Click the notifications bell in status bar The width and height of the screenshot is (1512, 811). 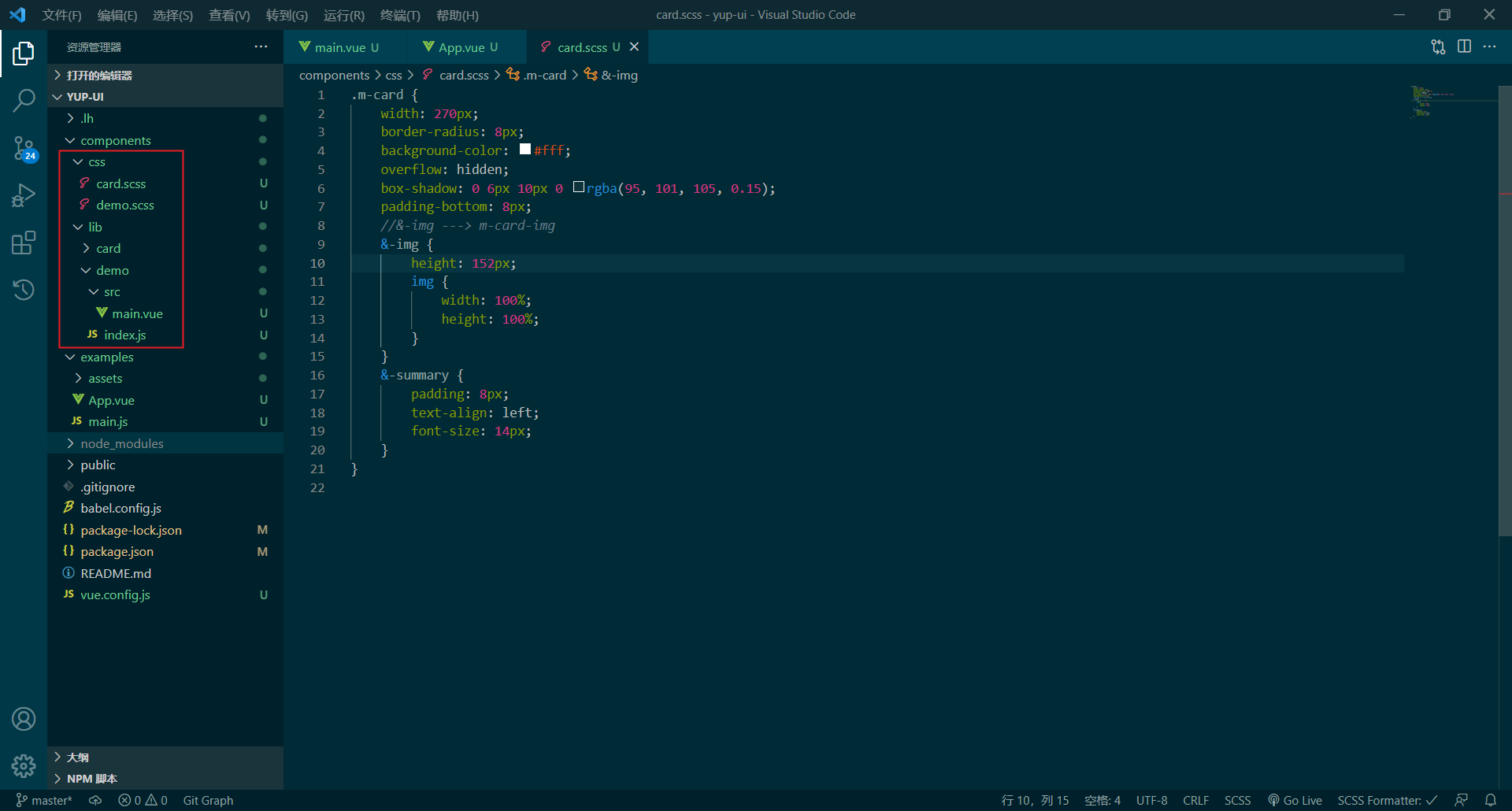pos(1490,800)
